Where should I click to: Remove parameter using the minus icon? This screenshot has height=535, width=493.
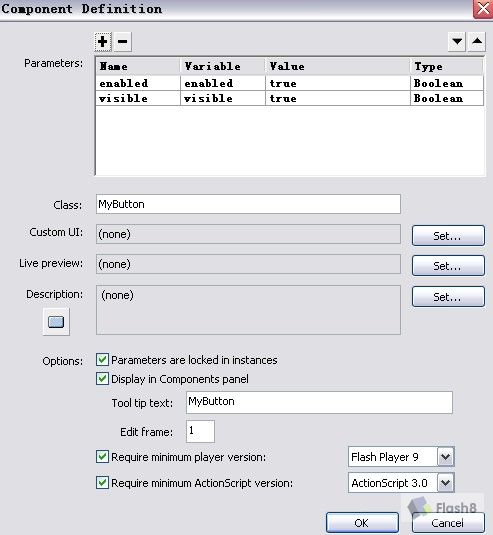click(122, 42)
